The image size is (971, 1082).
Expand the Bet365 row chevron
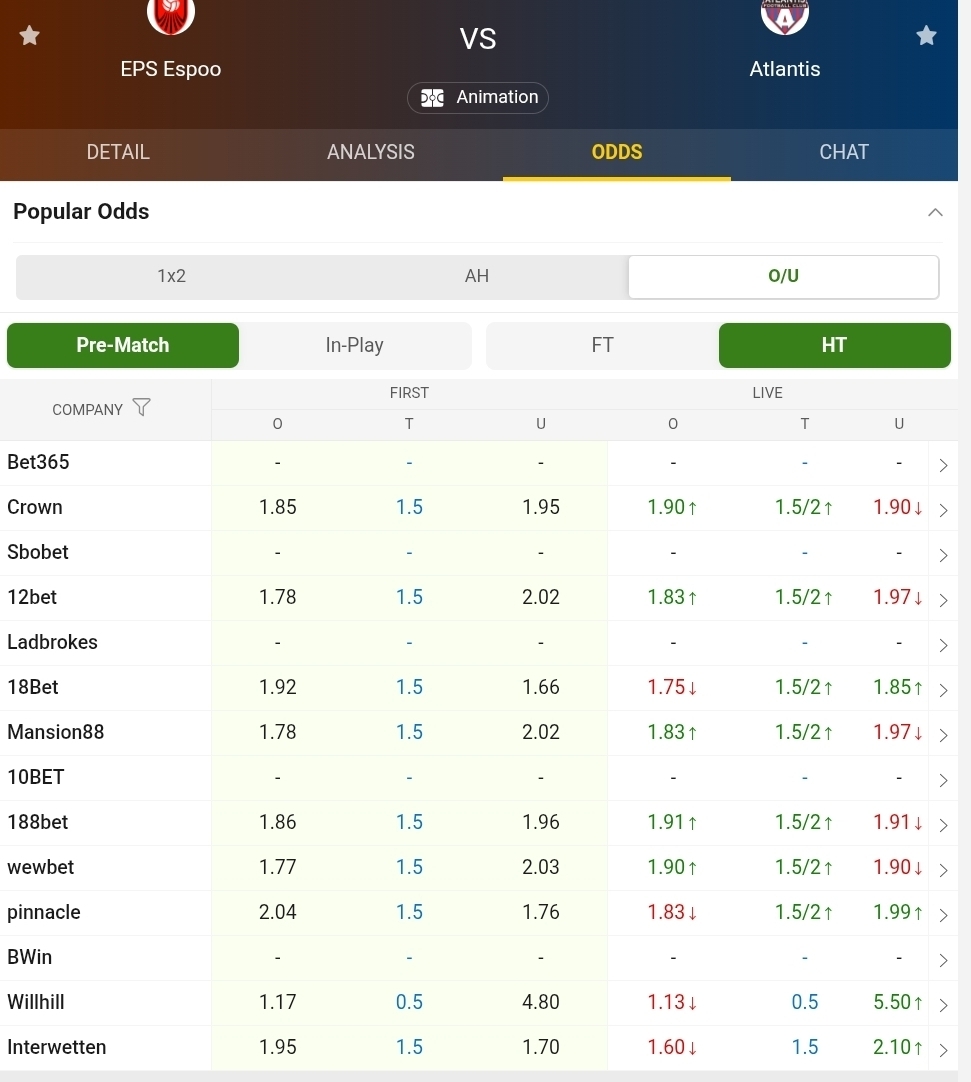943,464
